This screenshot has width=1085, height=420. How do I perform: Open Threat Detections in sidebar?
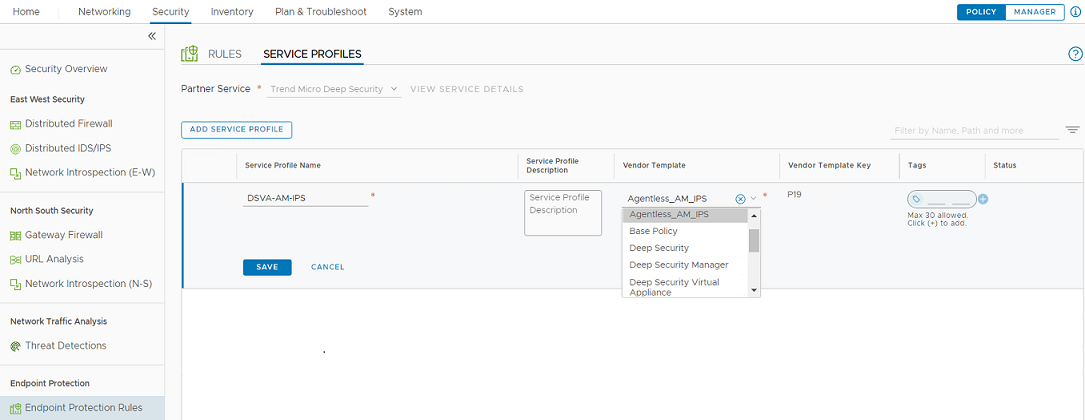(x=65, y=346)
